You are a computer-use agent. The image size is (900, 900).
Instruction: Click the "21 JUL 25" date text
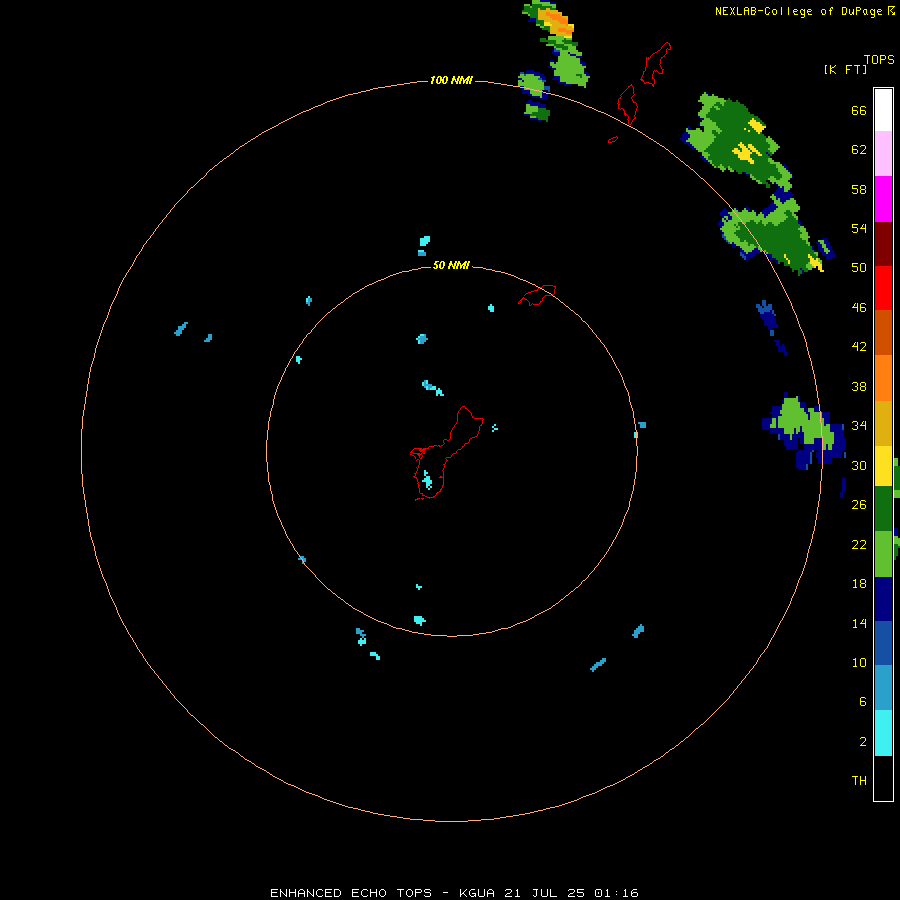click(545, 893)
